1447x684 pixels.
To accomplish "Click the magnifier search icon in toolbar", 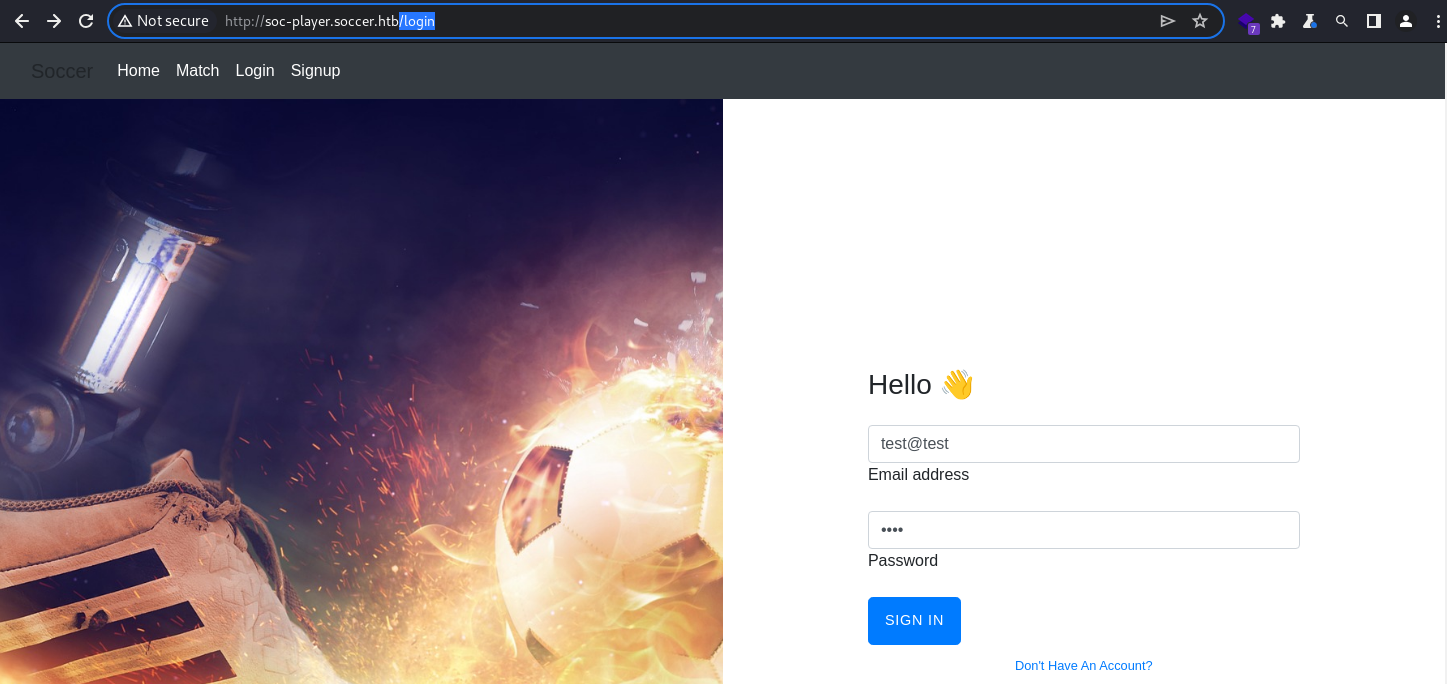I will 1342,21.
